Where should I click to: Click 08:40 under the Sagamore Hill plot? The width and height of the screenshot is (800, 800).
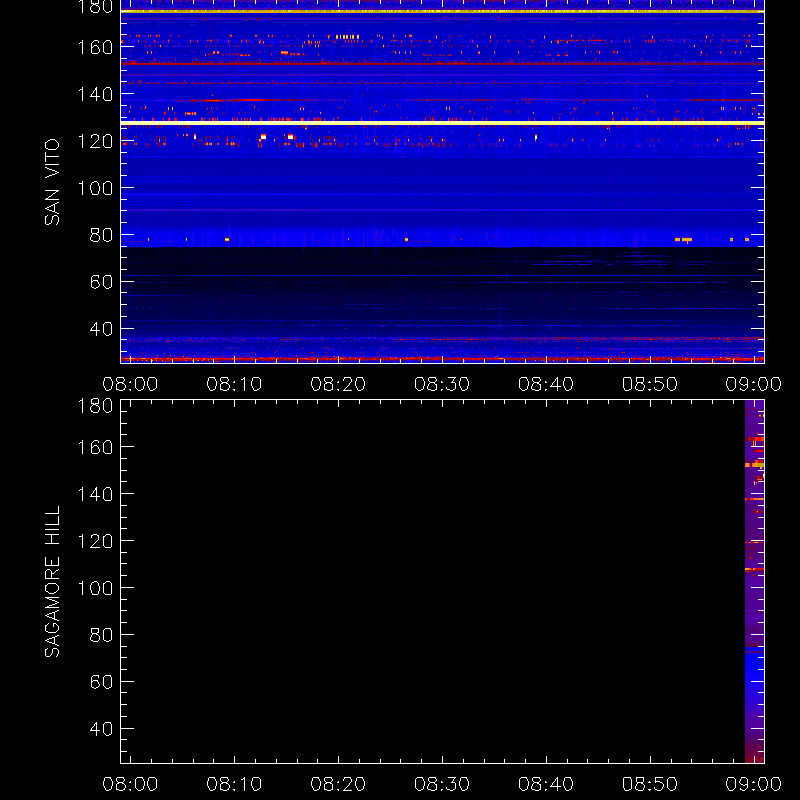coord(546,784)
